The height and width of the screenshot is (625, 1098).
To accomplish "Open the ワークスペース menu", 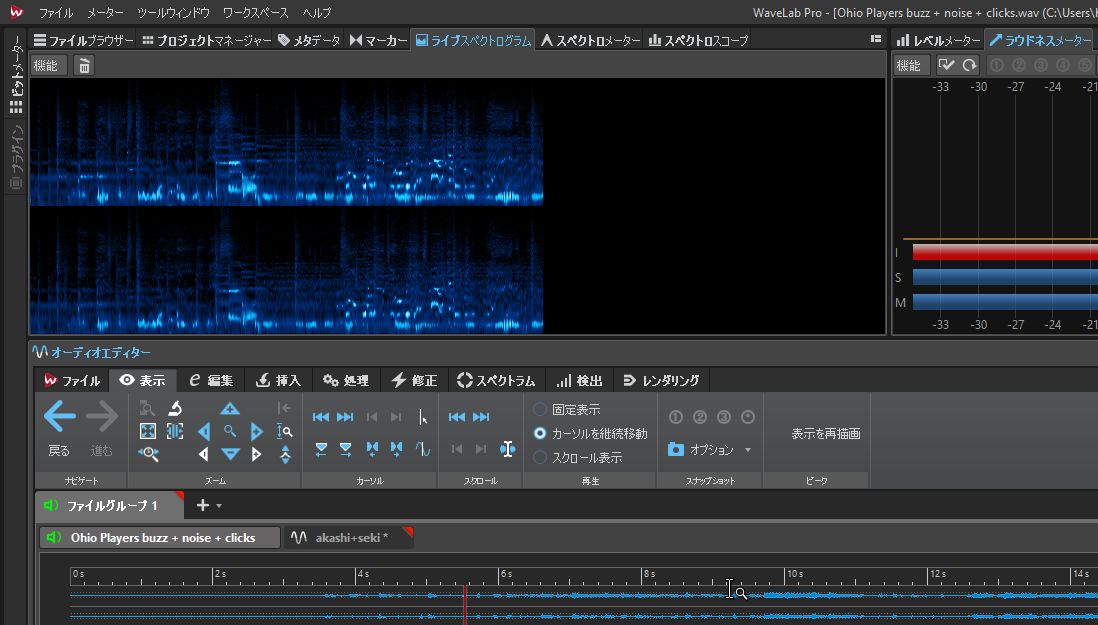I will (256, 13).
